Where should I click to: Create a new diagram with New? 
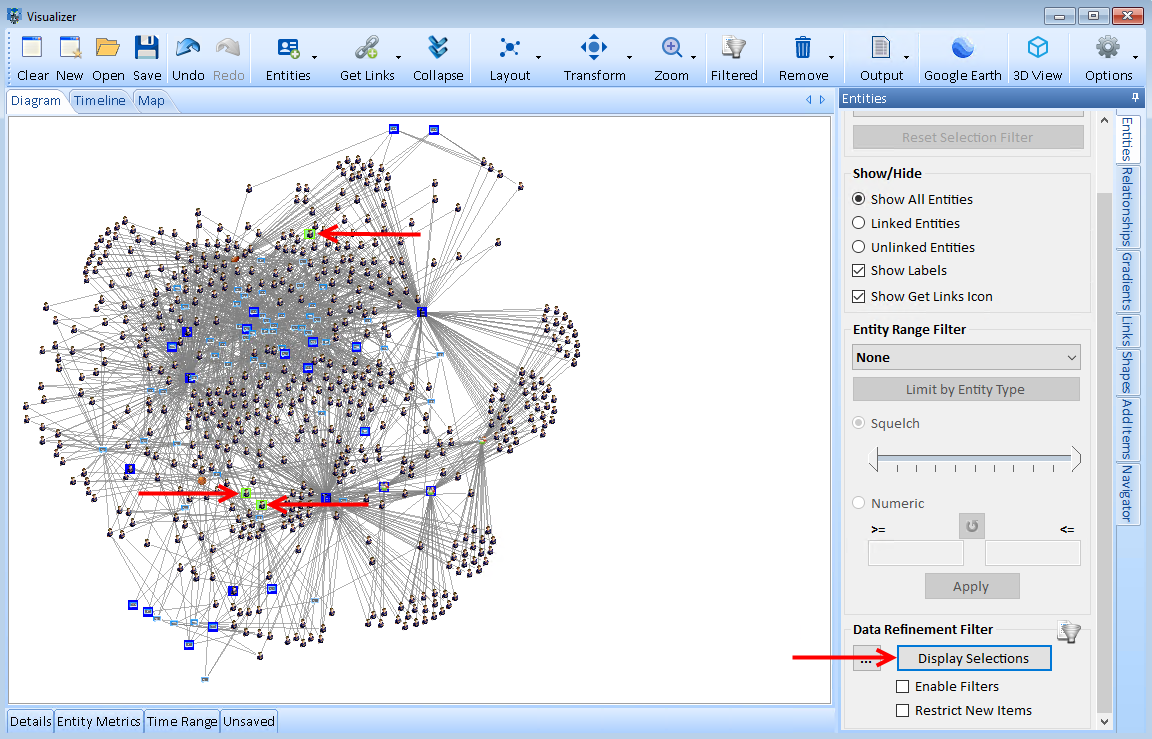point(70,48)
